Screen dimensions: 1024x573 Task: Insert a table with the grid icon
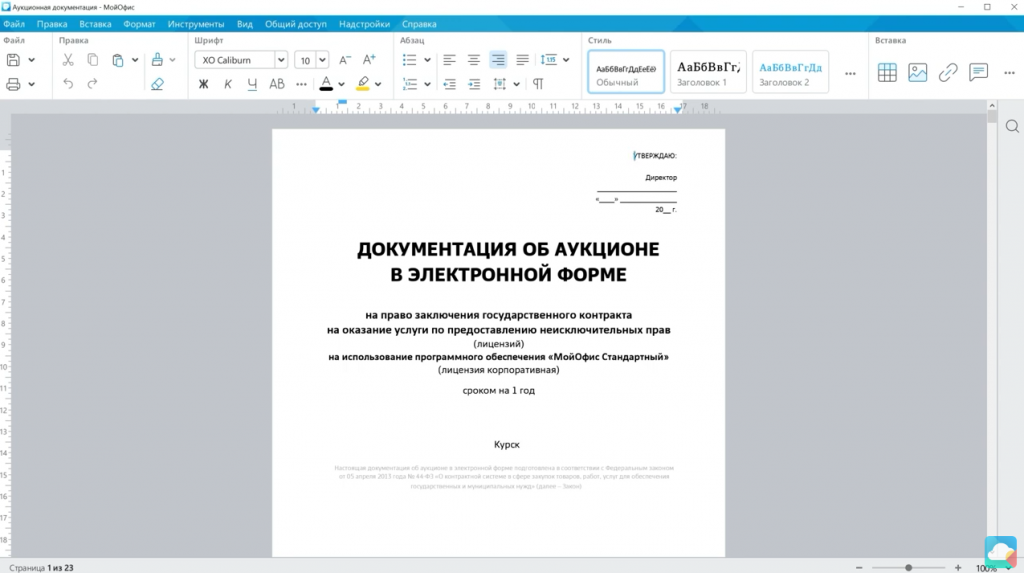point(887,73)
